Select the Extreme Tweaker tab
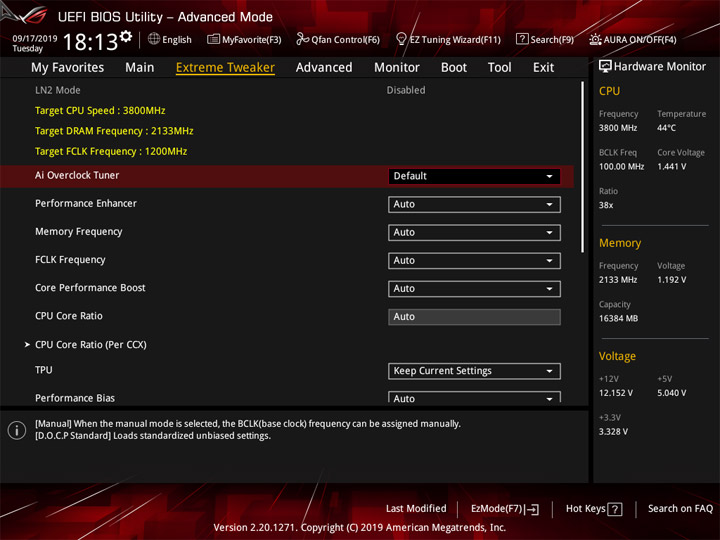720x540 pixels. pyautogui.click(x=225, y=68)
